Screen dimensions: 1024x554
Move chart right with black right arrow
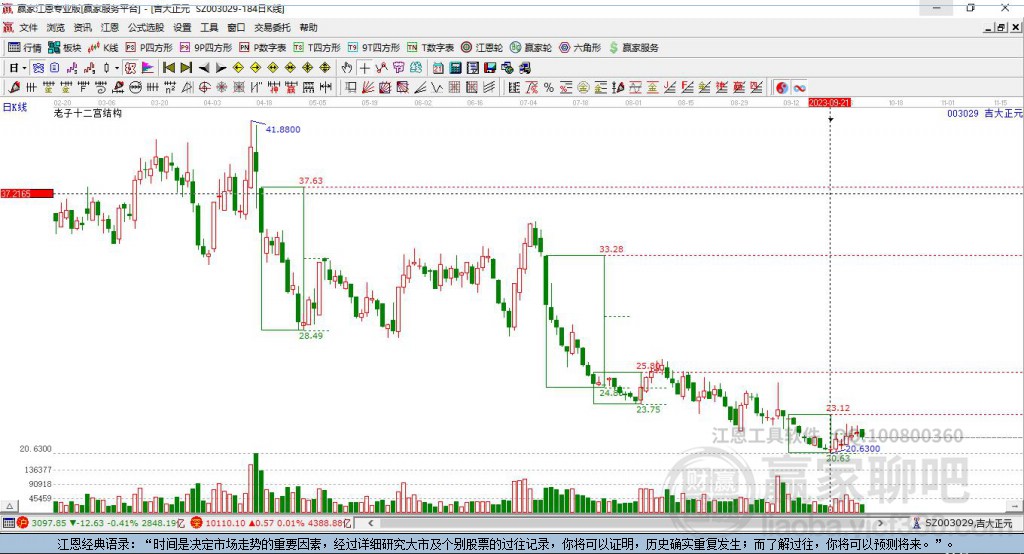(221, 68)
